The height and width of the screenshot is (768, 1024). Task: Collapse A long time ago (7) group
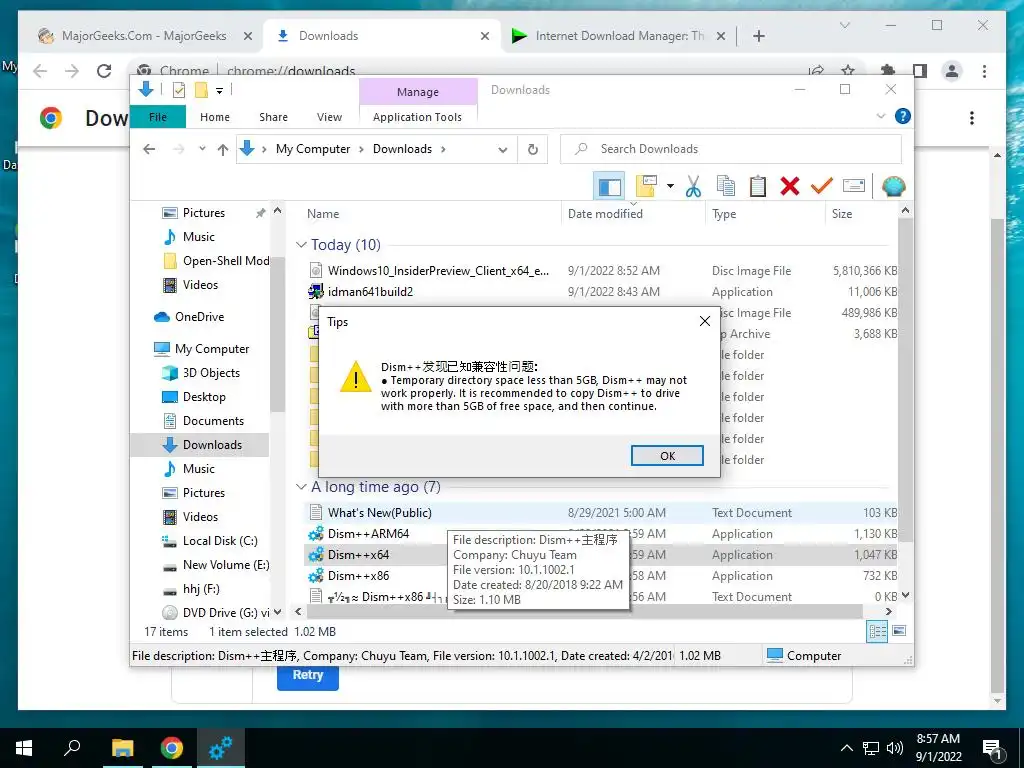[301, 487]
